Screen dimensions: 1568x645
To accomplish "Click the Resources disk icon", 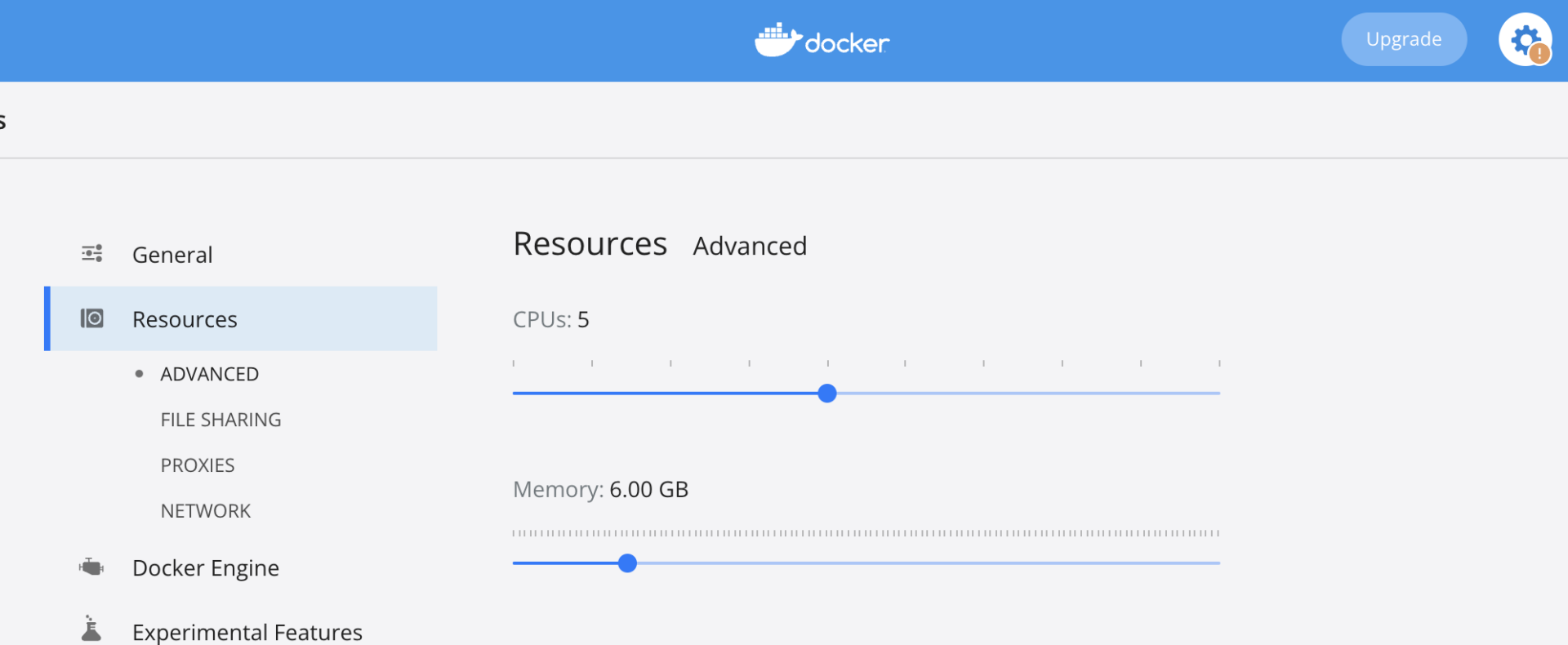I will tap(92, 318).
